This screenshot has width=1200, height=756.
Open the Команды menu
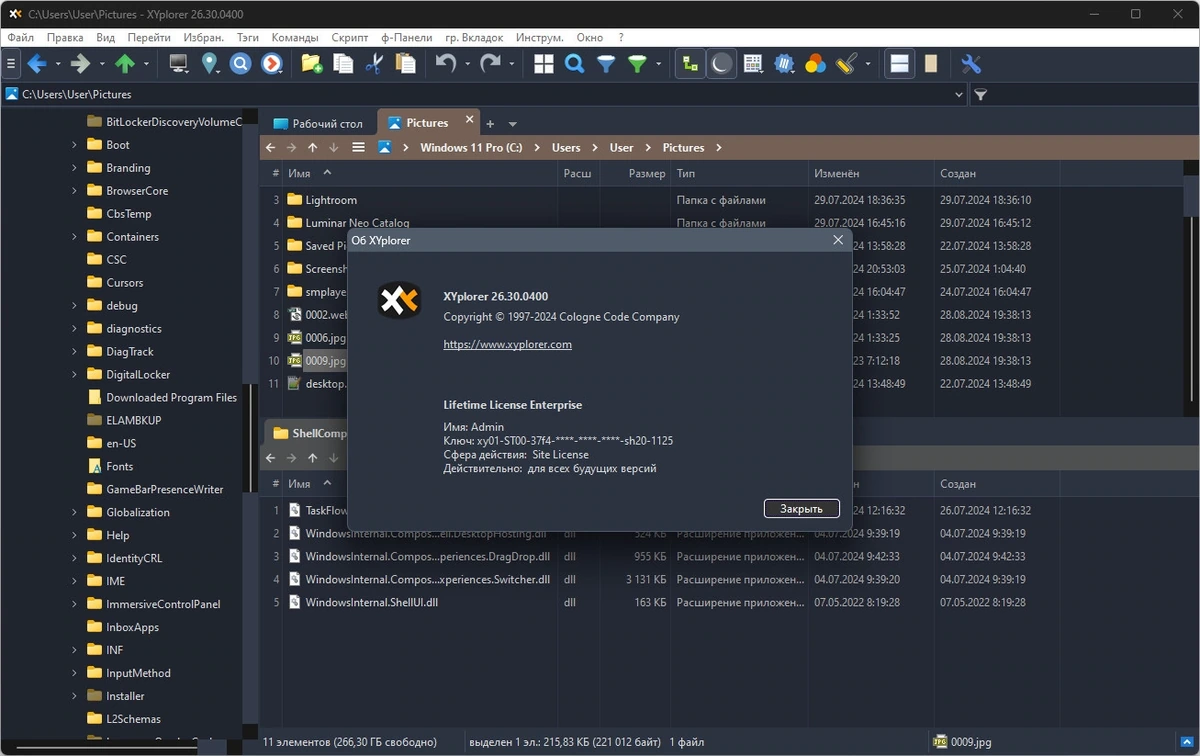pyautogui.click(x=295, y=37)
